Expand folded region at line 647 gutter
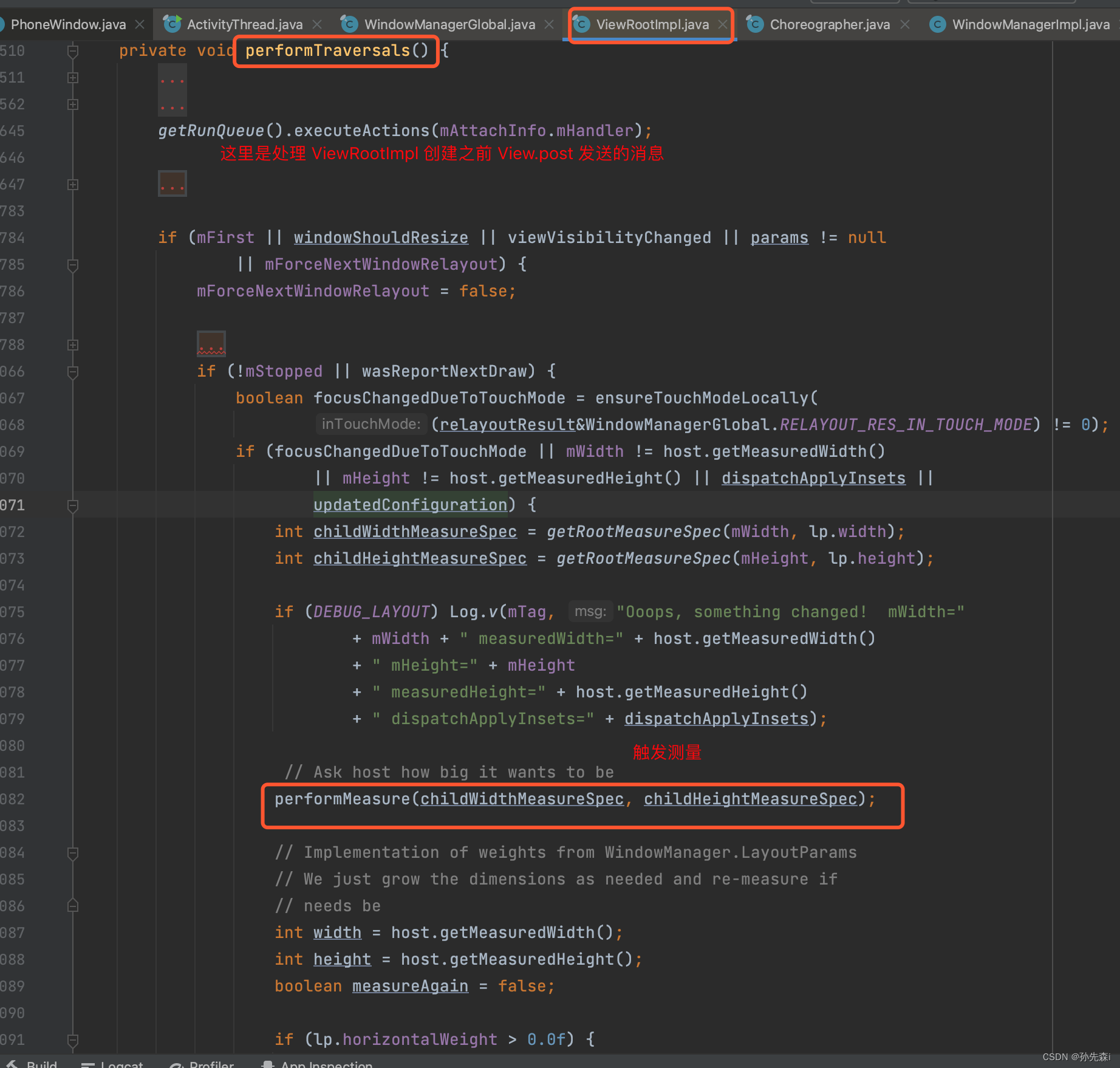Screen dimensions: 1120x1068 (73, 185)
